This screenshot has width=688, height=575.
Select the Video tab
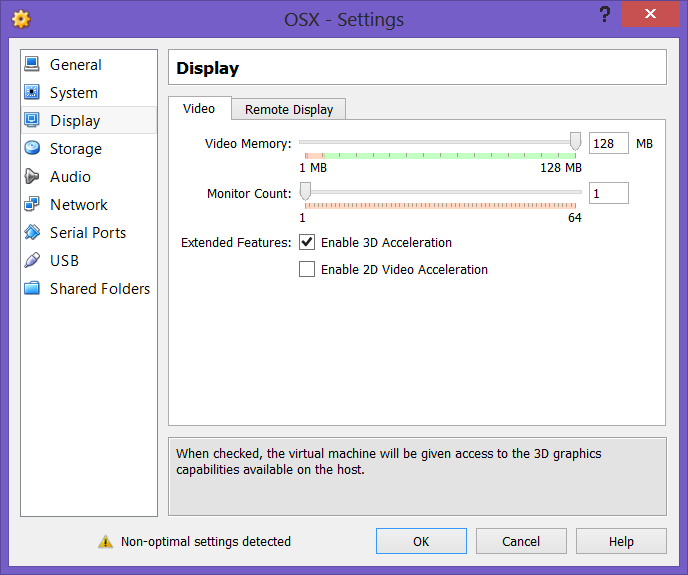[x=199, y=108]
